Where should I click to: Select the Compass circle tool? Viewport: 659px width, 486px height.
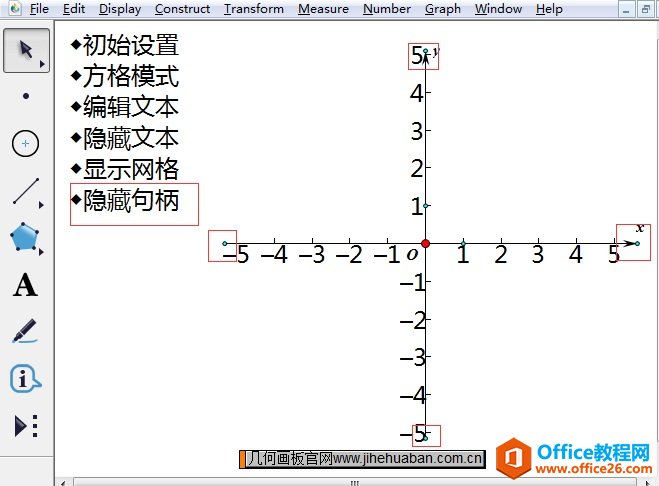(26, 144)
